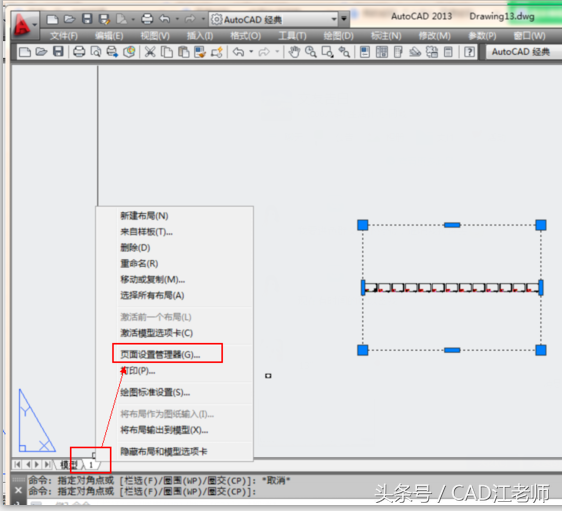Open the Markup Set Manager icon
The image size is (562, 511).
coord(432,52)
